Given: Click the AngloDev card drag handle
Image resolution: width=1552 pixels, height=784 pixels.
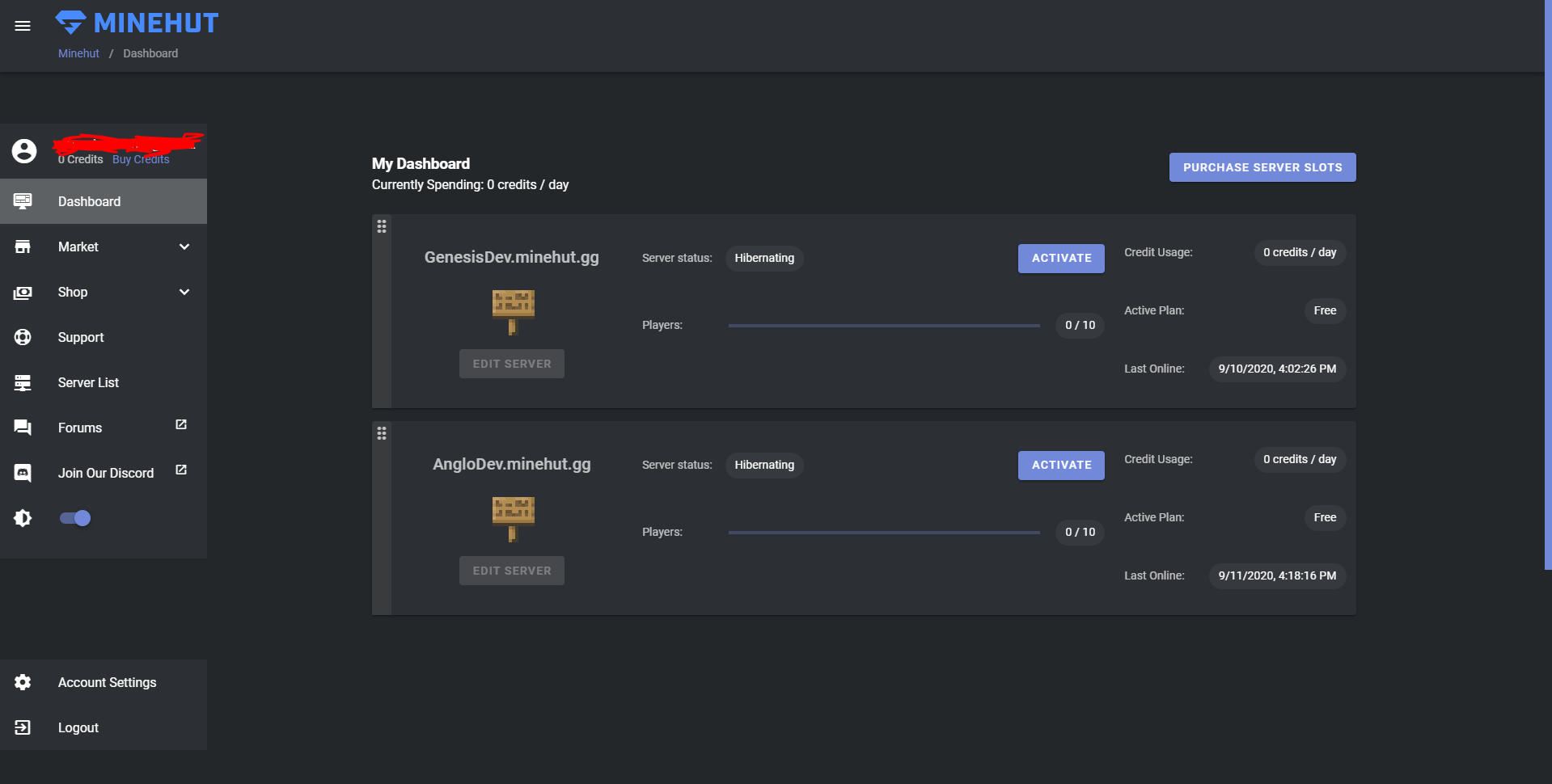Looking at the screenshot, I should pos(382,433).
